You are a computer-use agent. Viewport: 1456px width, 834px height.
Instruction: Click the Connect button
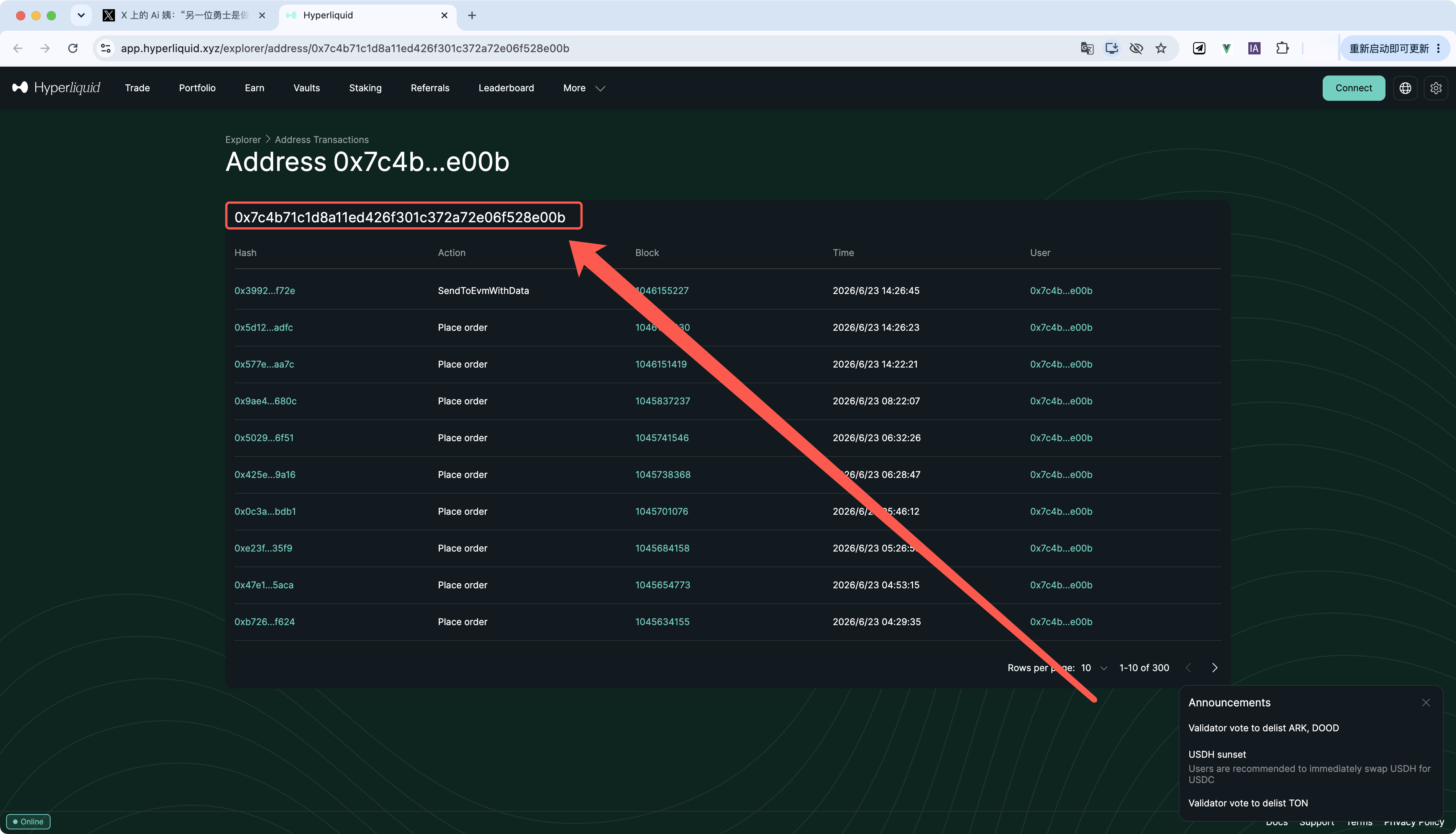1354,88
